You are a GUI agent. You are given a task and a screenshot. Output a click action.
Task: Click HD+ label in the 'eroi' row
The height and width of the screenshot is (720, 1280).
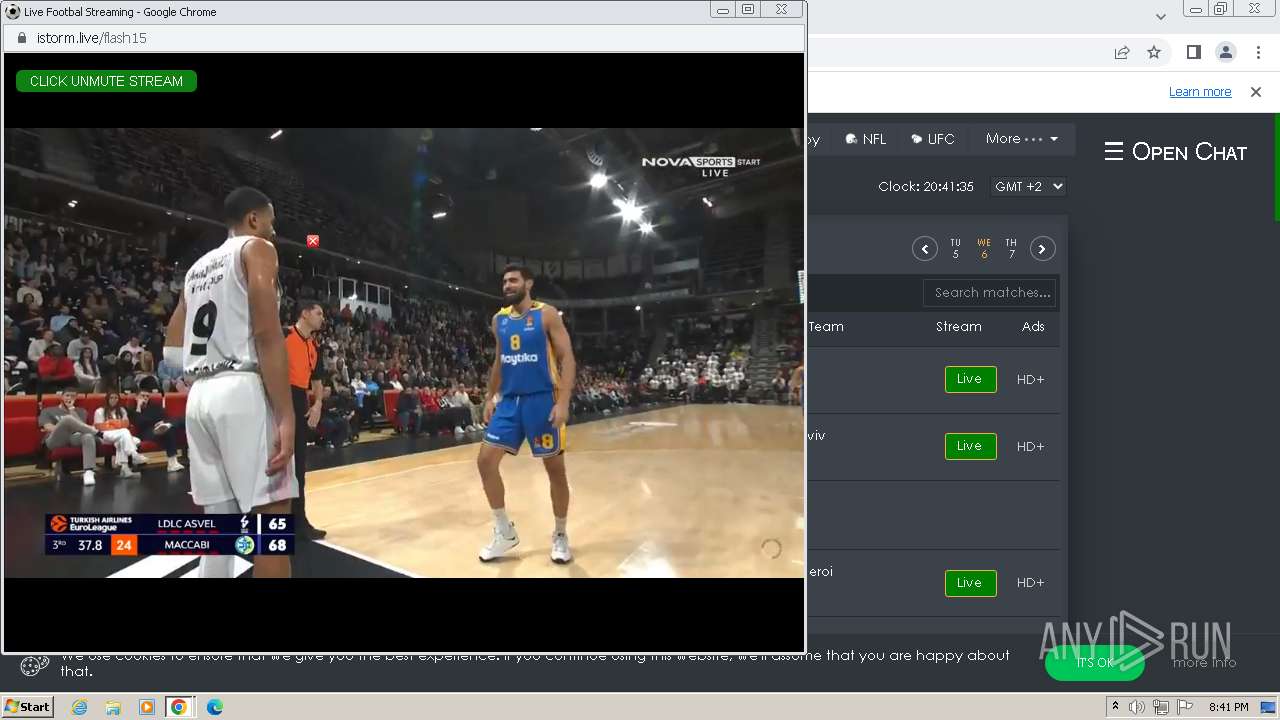pos(1030,583)
